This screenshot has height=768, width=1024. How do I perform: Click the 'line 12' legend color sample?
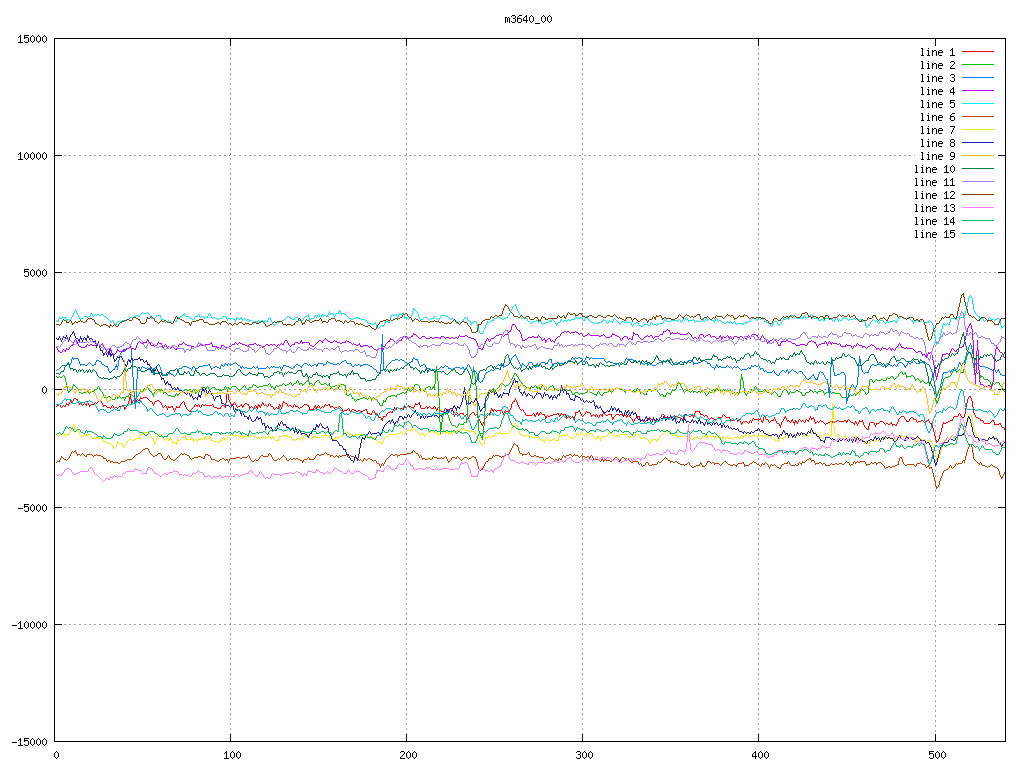(978, 195)
